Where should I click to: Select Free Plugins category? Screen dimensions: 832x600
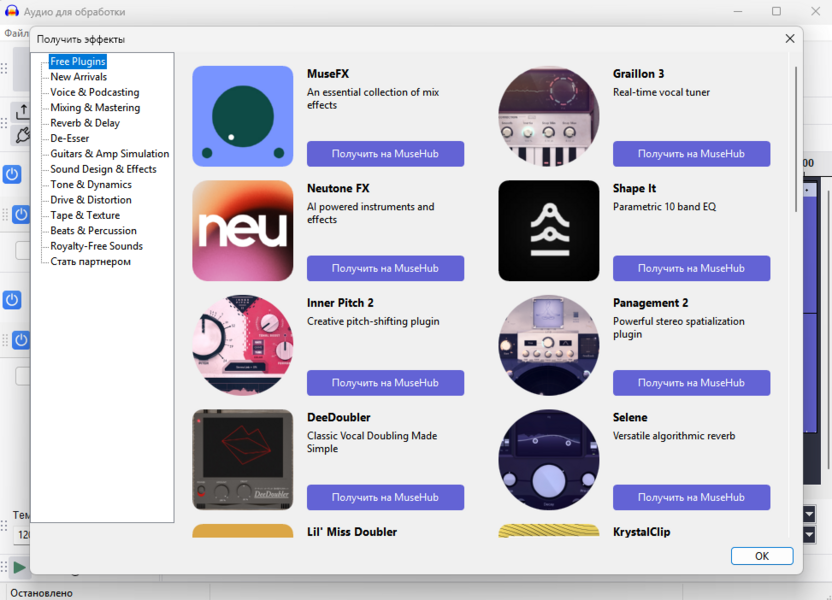click(x=78, y=62)
